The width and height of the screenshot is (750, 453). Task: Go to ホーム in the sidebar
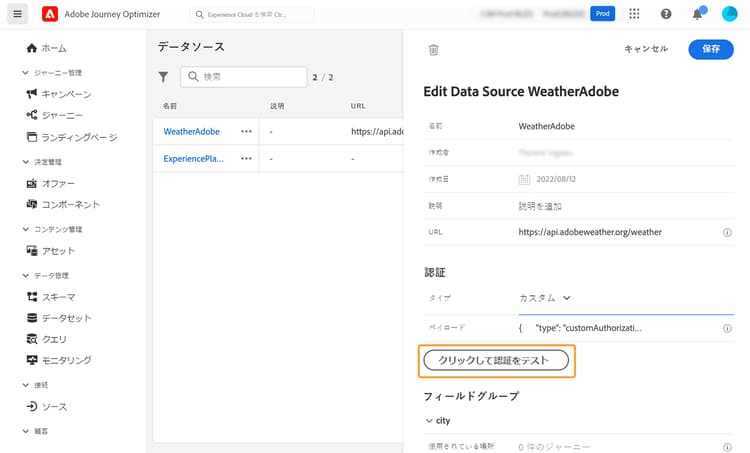coord(46,48)
